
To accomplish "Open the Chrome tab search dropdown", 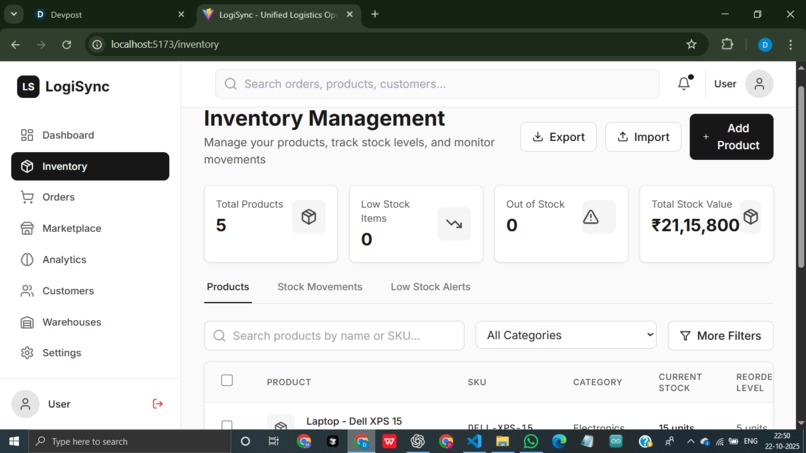I will point(14,14).
